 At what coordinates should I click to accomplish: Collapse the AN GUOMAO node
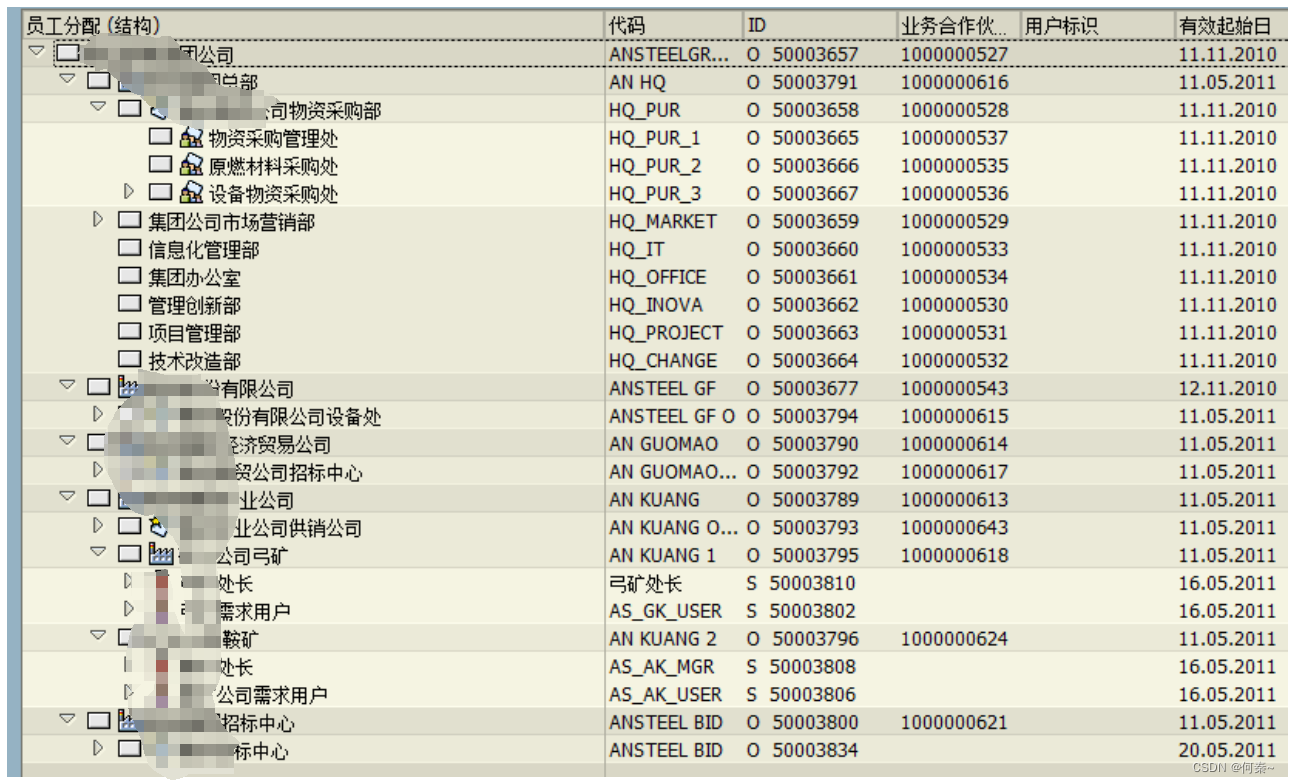[67, 441]
